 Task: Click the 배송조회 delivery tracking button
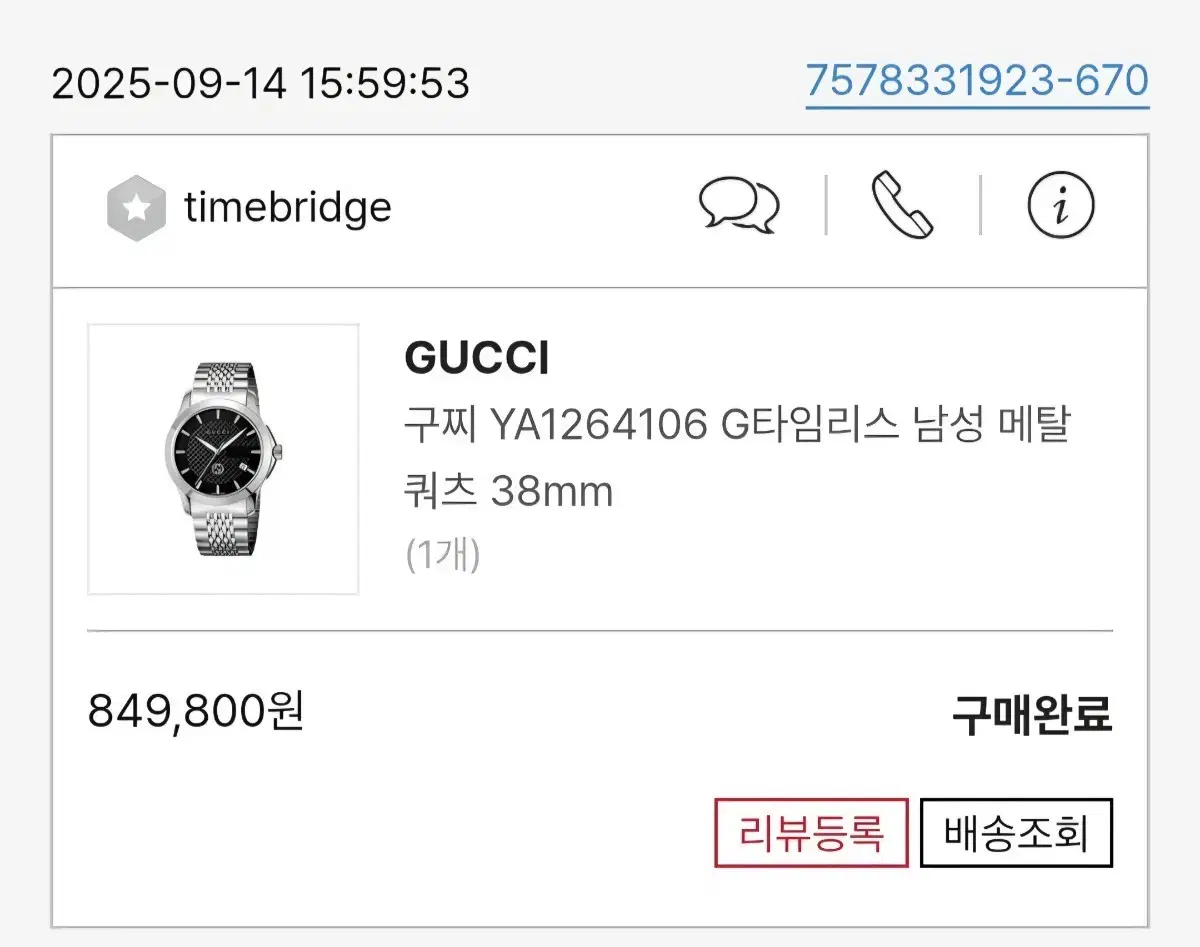point(1016,831)
